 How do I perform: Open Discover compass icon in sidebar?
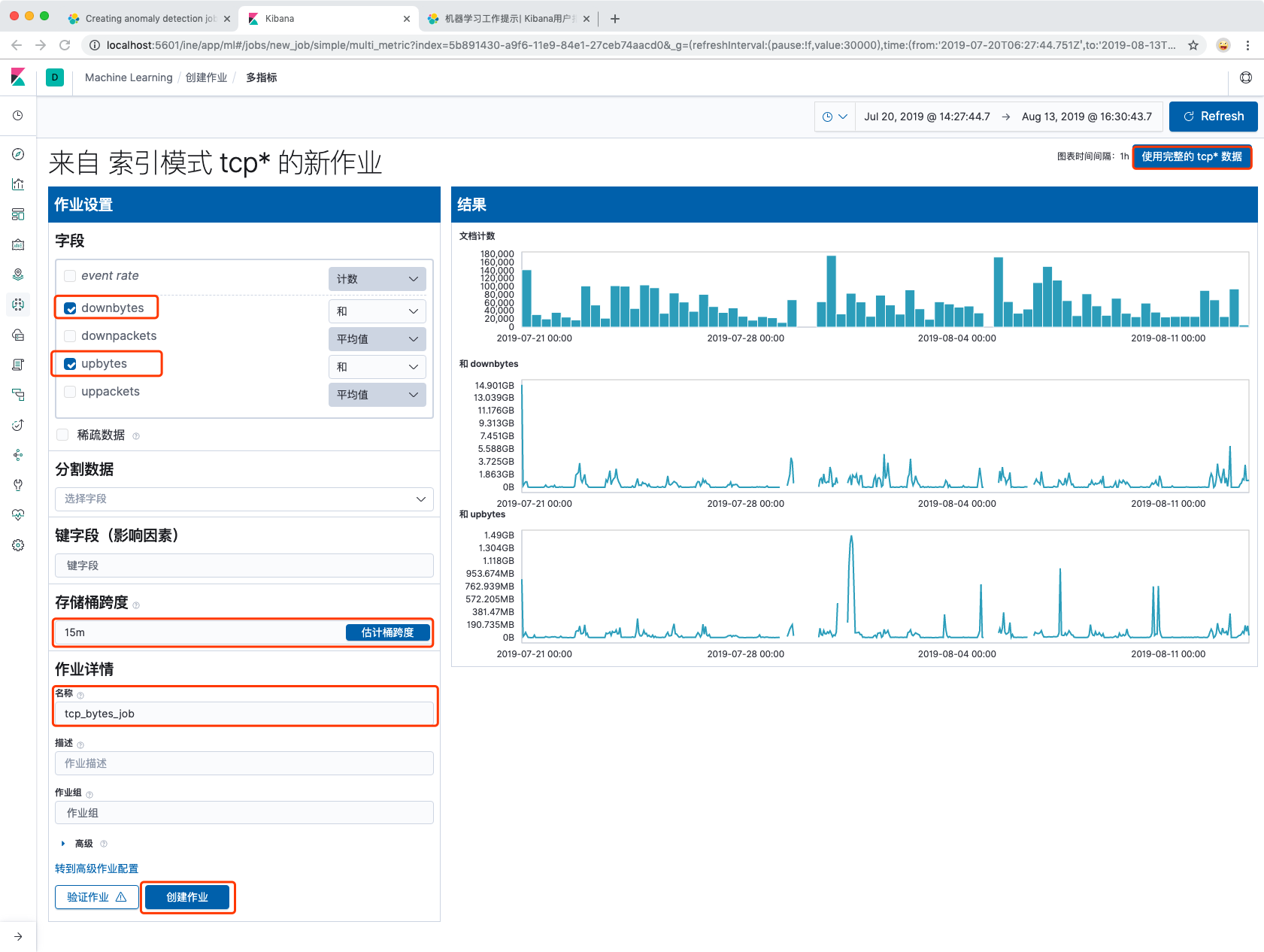[18, 154]
